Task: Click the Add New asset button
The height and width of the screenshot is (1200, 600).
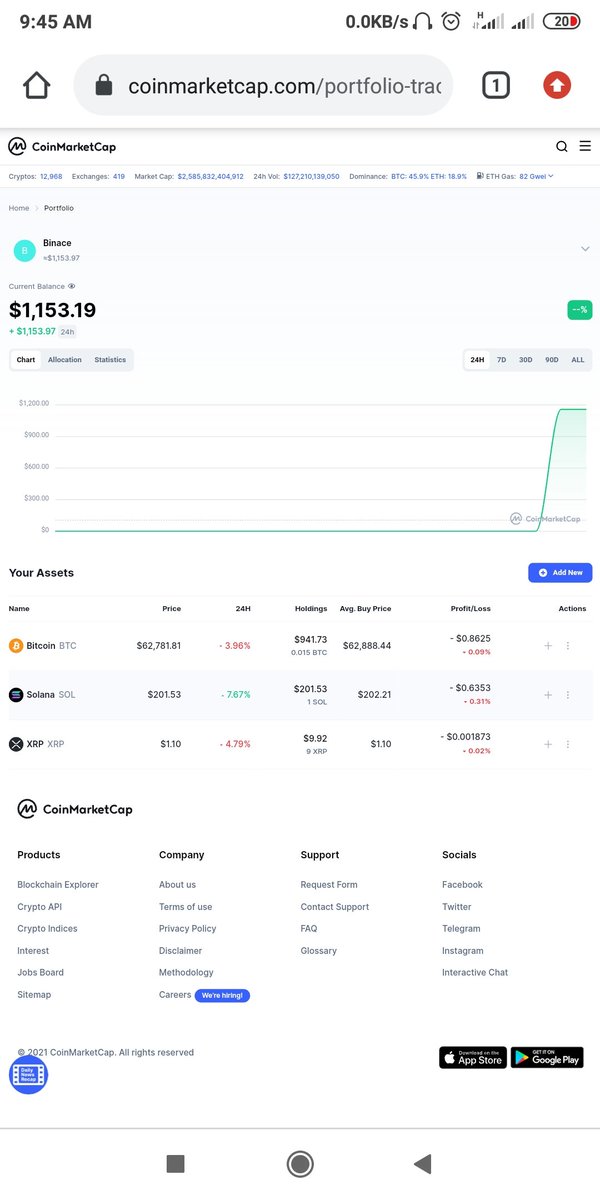Action: [560, 573]
